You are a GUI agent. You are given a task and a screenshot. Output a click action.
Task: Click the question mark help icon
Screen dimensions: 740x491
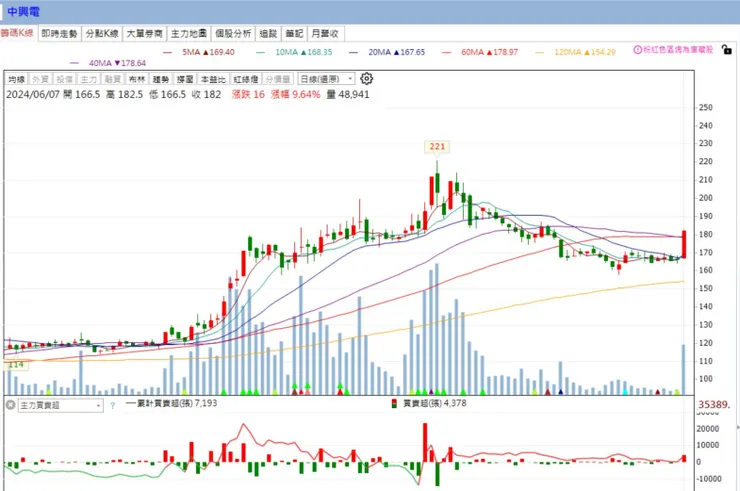pos(112,405)
